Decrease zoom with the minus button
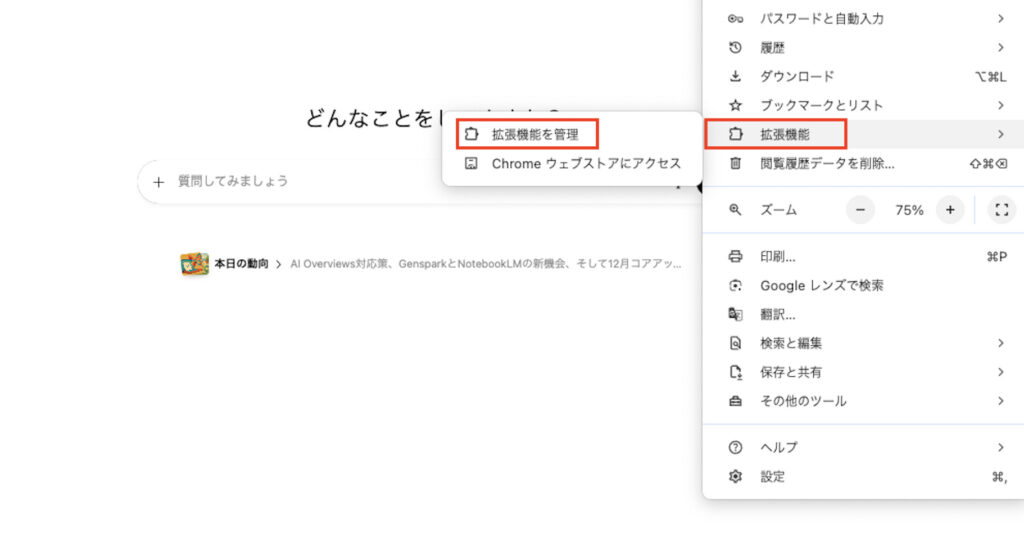The width and height of the screenshot is (1024, 550). (860, 210)
